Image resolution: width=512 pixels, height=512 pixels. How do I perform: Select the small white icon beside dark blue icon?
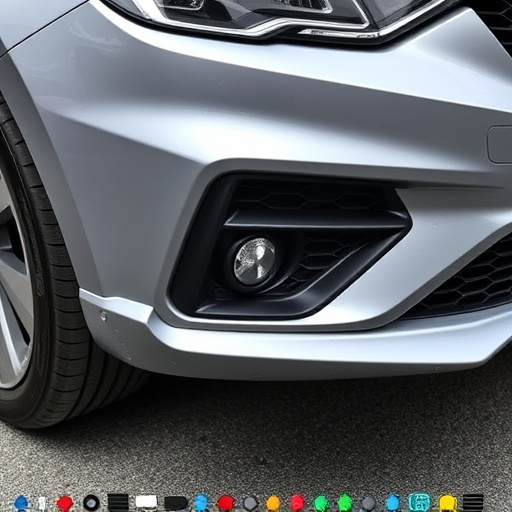(42, 503)
